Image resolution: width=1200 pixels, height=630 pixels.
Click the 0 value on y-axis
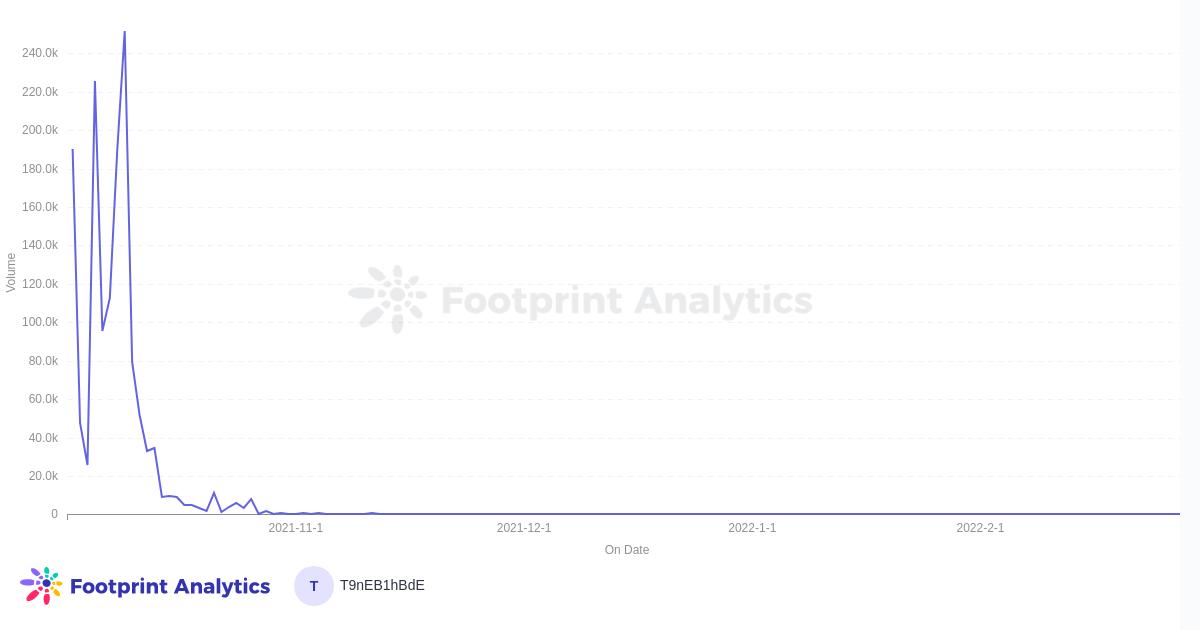tap(55, 514)
